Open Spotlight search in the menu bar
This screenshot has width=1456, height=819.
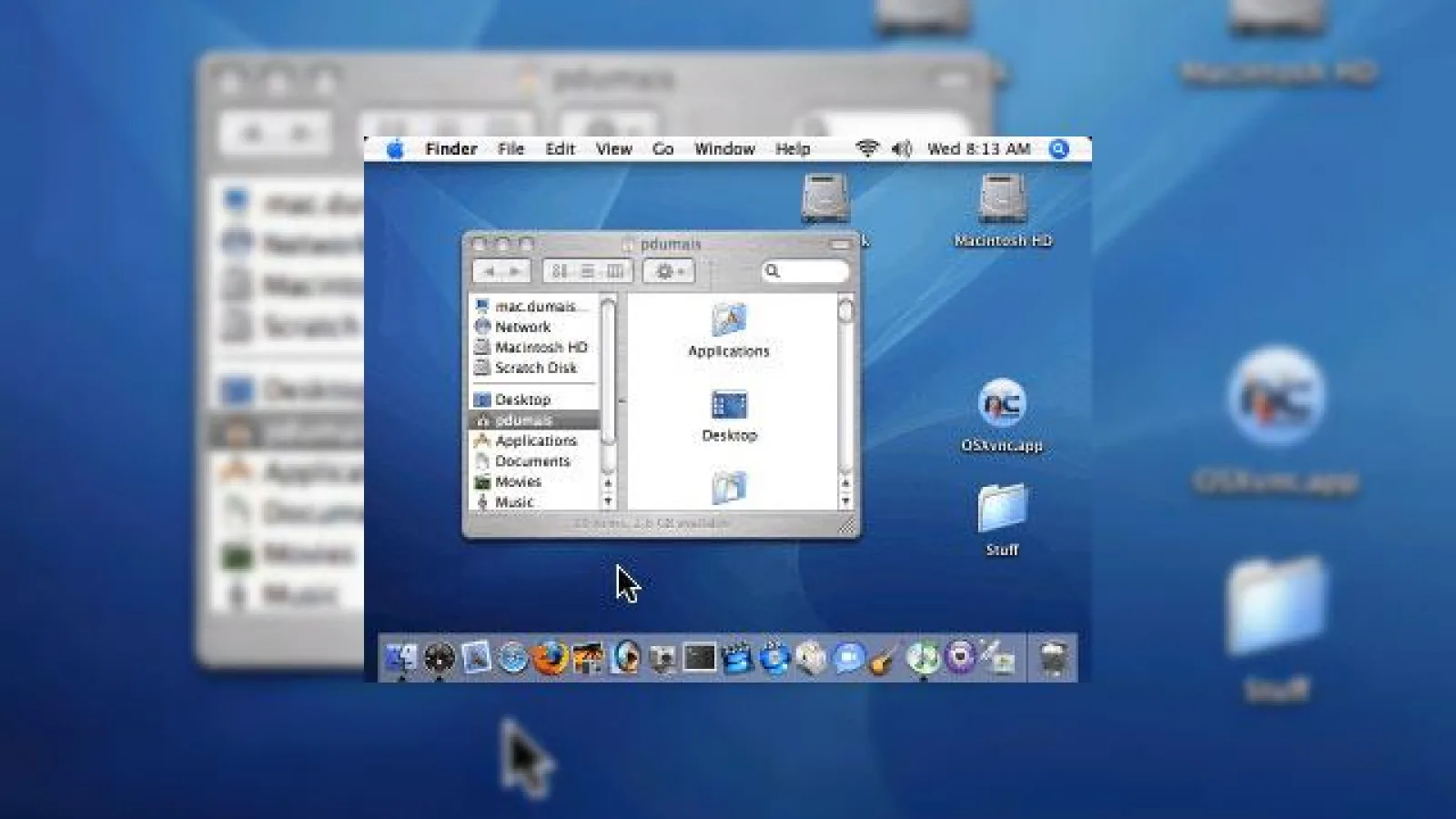coord(1059,148)
